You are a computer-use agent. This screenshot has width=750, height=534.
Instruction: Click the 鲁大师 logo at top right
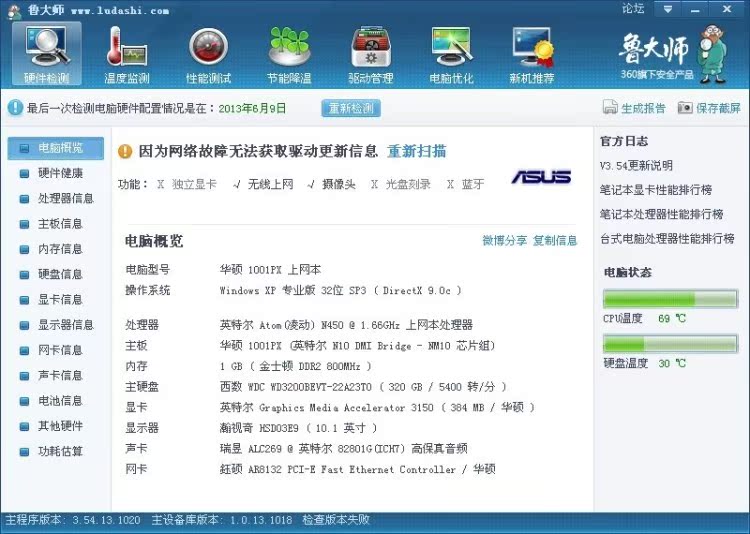(x=672, y=54)
